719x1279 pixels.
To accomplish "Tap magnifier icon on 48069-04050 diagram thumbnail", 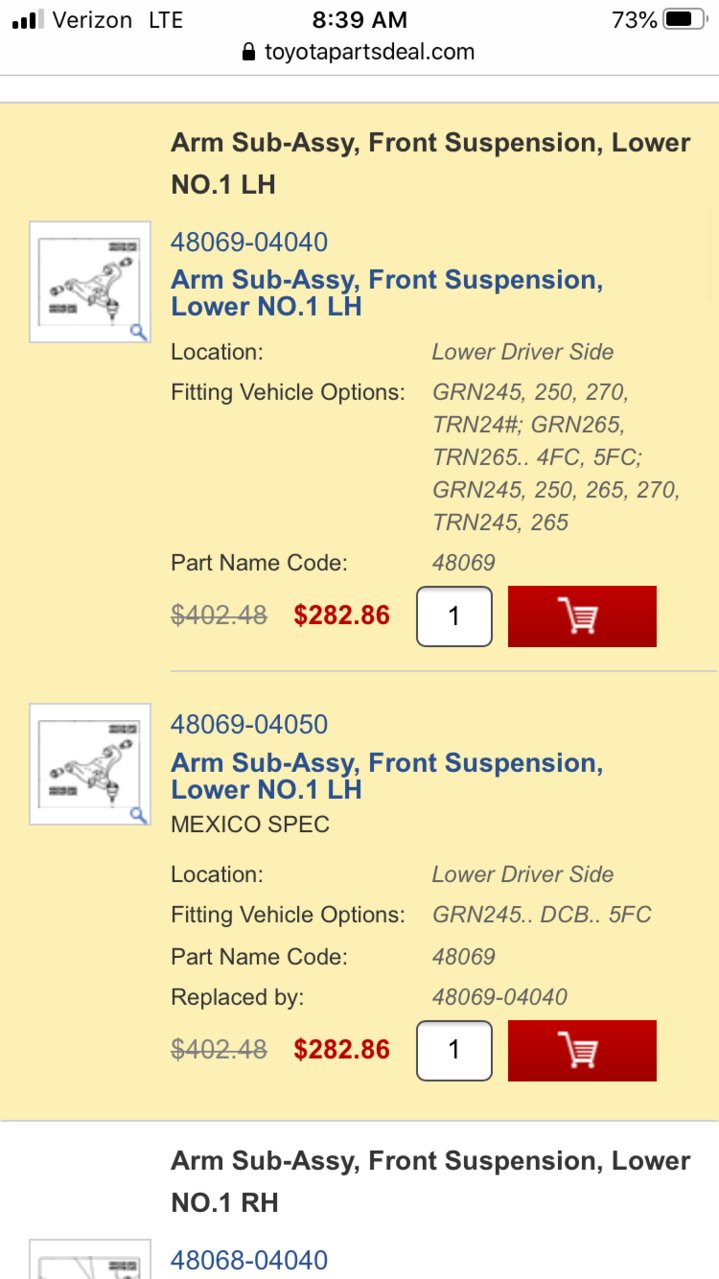I will coord(138,814).
